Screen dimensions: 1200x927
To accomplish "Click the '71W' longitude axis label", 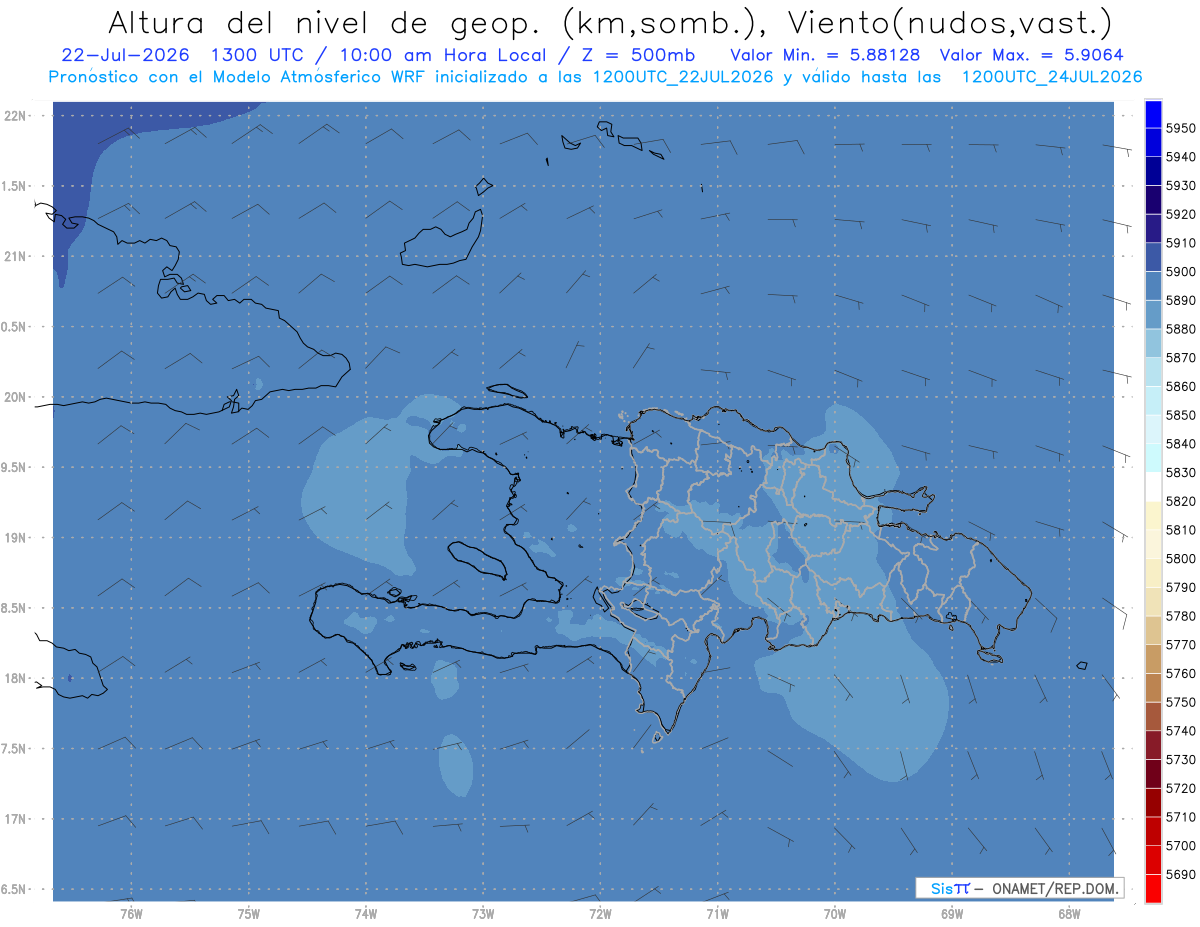I will click(717, 913).
